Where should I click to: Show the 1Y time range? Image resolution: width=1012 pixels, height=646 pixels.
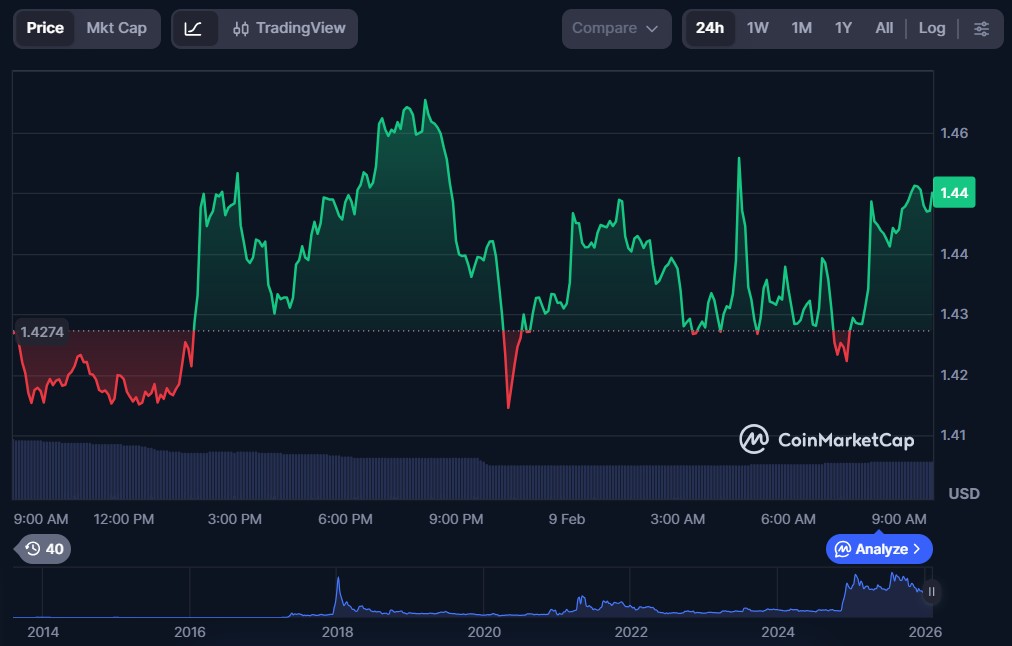843,29
